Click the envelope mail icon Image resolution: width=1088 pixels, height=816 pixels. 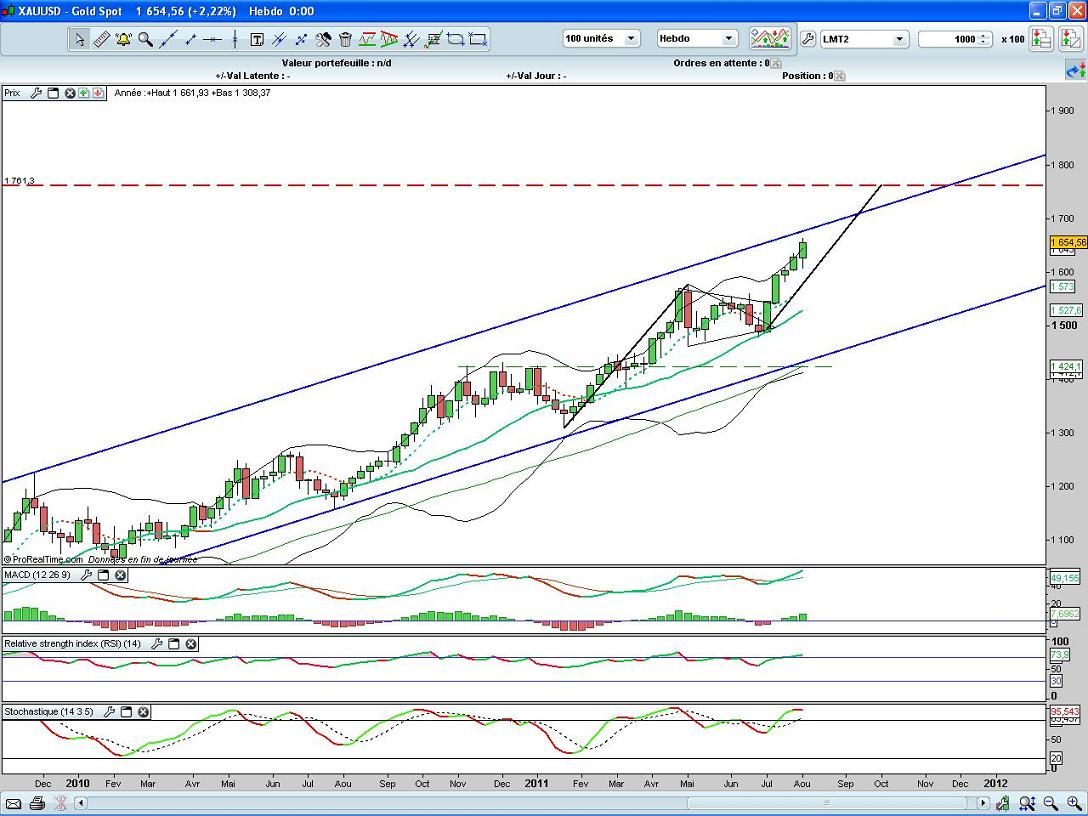[x=14, y=803]
